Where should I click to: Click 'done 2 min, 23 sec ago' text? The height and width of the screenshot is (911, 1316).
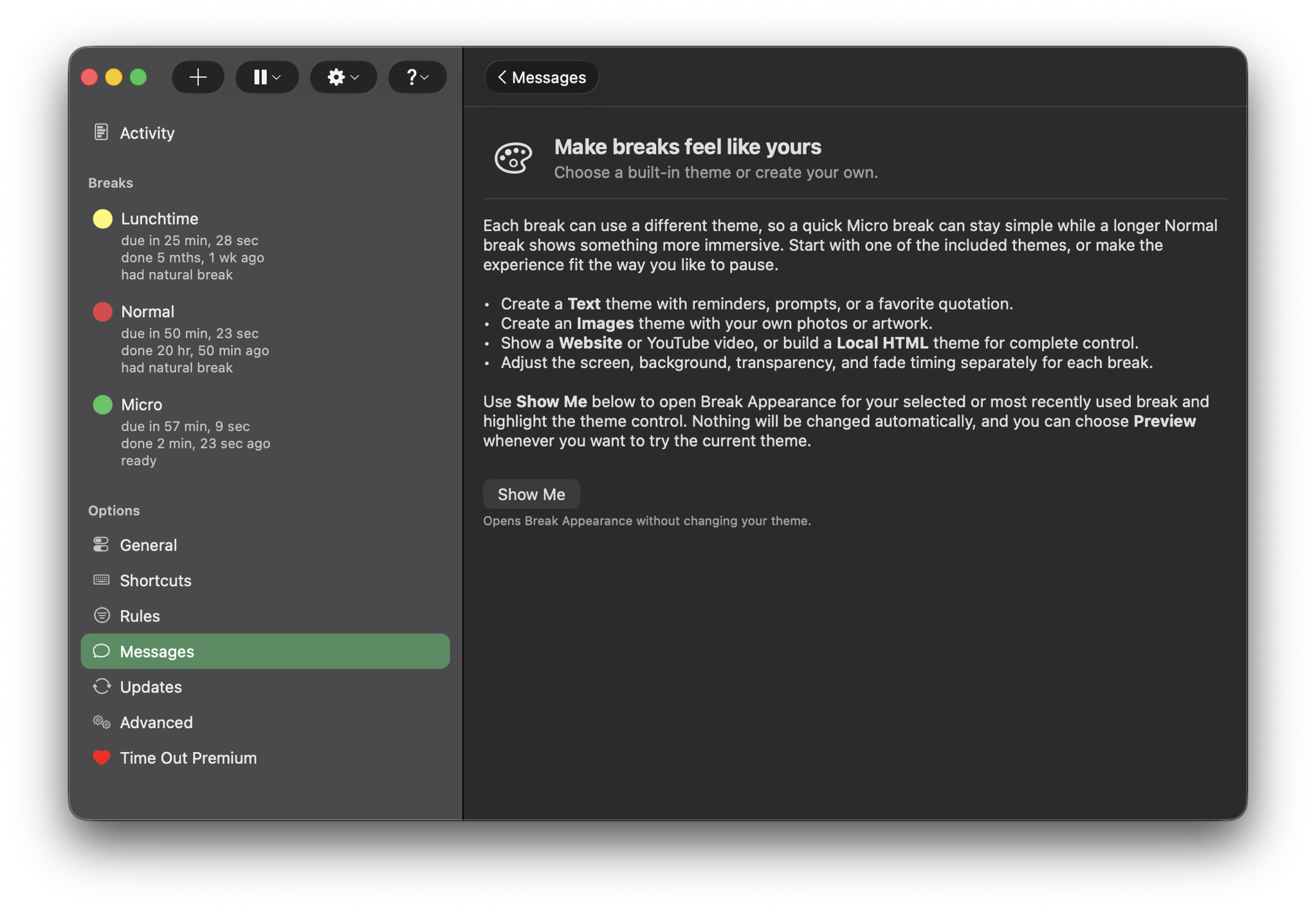coord(196,443)
